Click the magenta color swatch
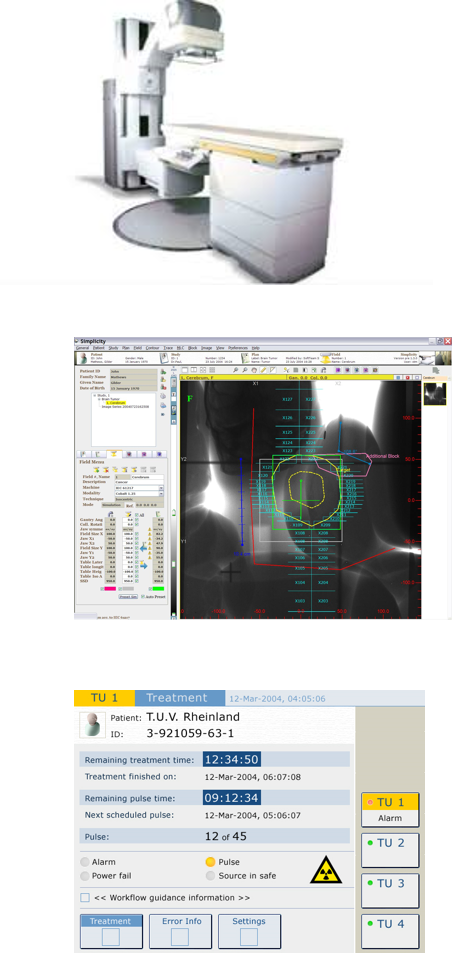Viewport: 452px width, 953px height. [110, 589]
